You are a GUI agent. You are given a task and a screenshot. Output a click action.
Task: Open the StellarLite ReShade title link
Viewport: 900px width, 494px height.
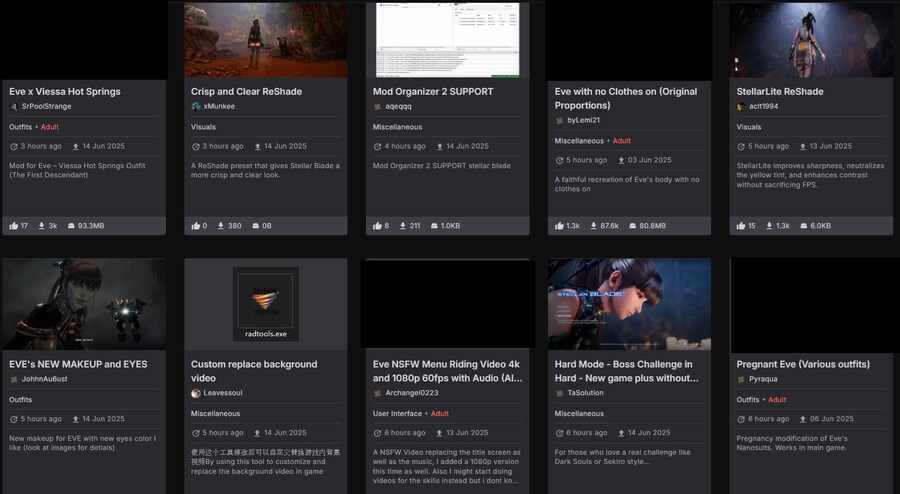[780, 91]
